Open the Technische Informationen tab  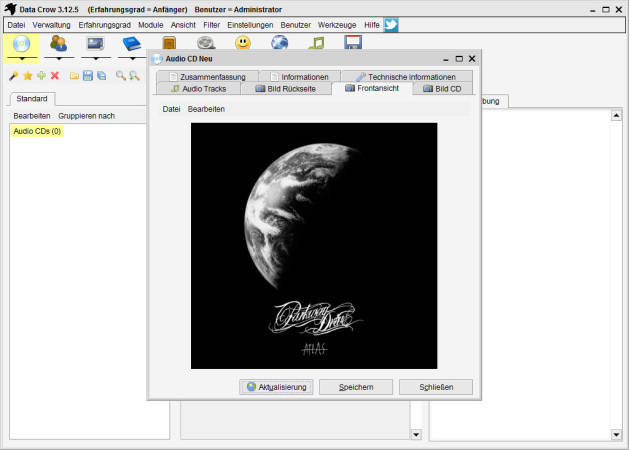(405, 77)
